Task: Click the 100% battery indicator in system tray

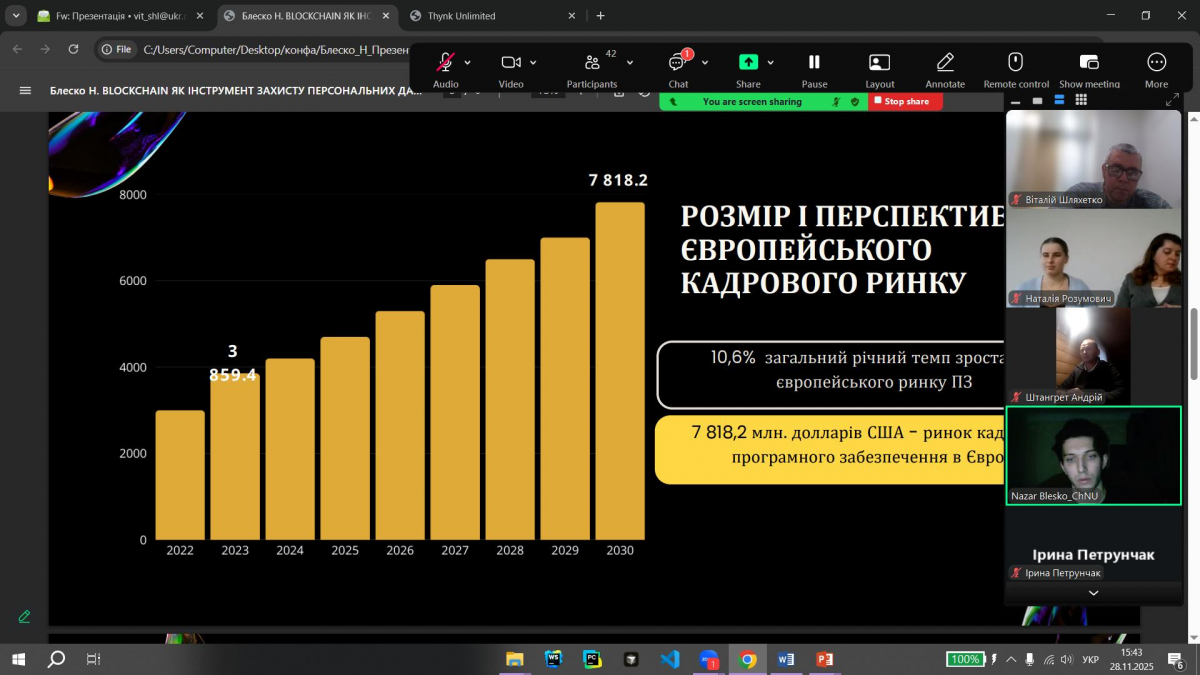Action: pyautogui.click(x=964, y=659)
